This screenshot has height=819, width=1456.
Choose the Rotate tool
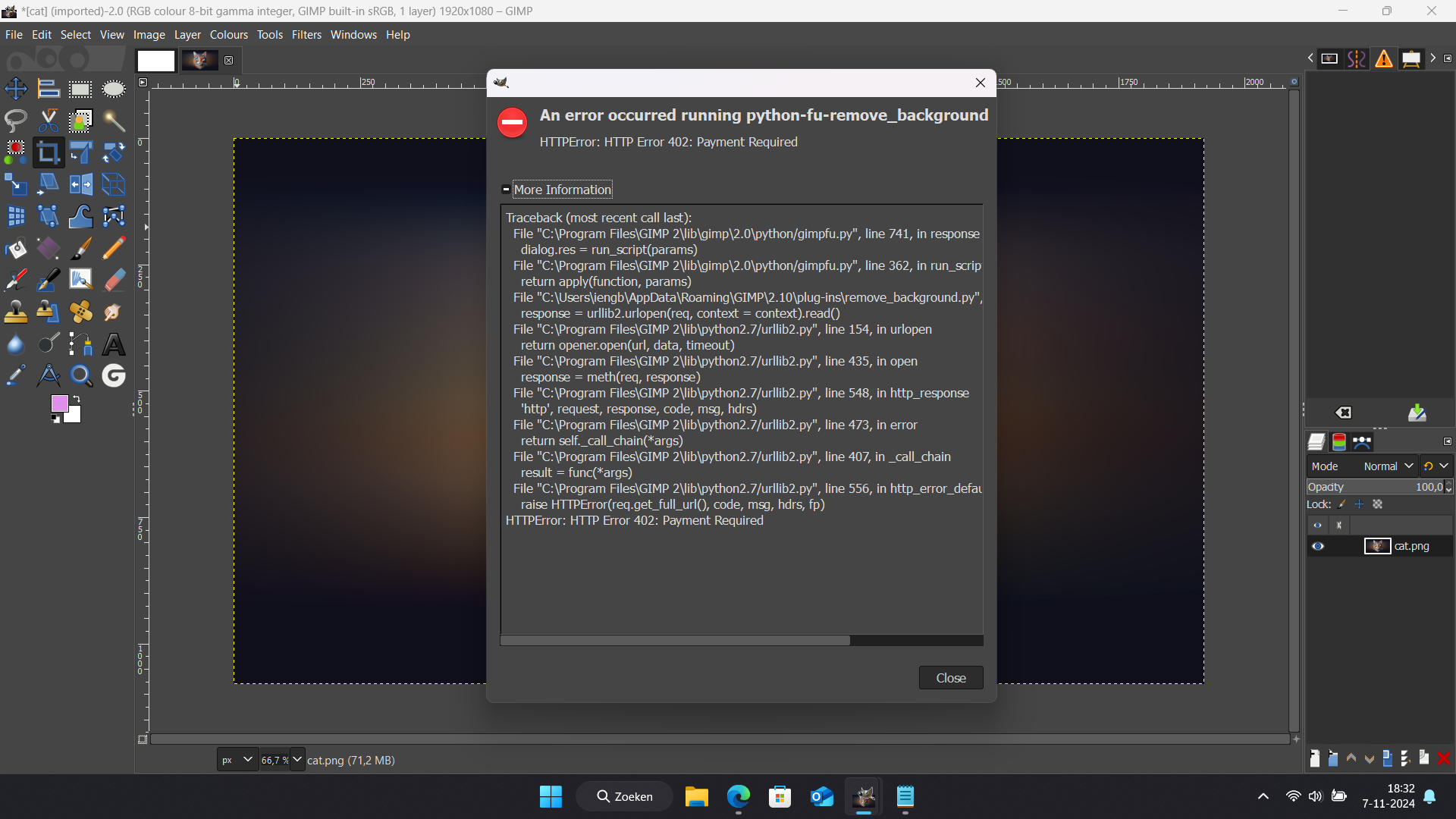pyautogui.click(x=114, y=152)
